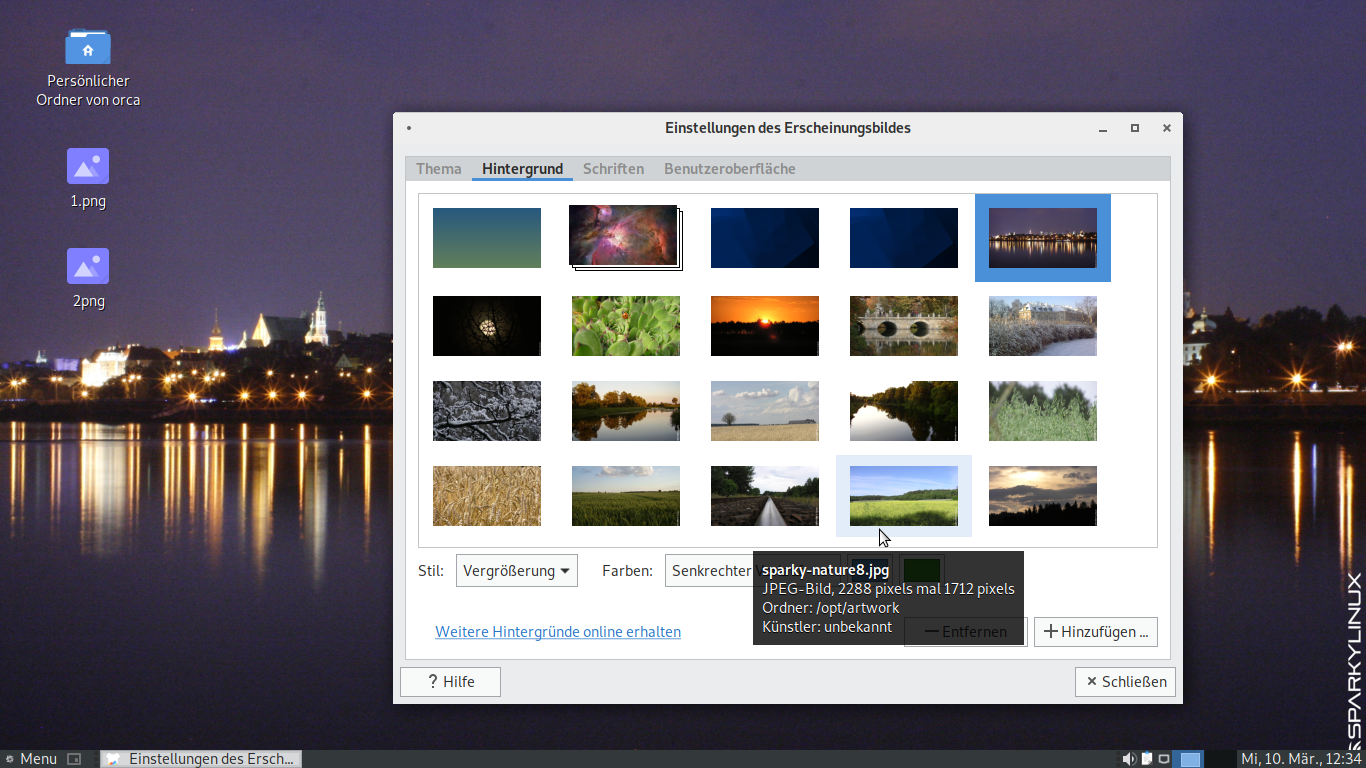Viewport: 1366px width, 768px height.
Task: Click the Hinzufügen button
Action: click(x=1096, y=632)
